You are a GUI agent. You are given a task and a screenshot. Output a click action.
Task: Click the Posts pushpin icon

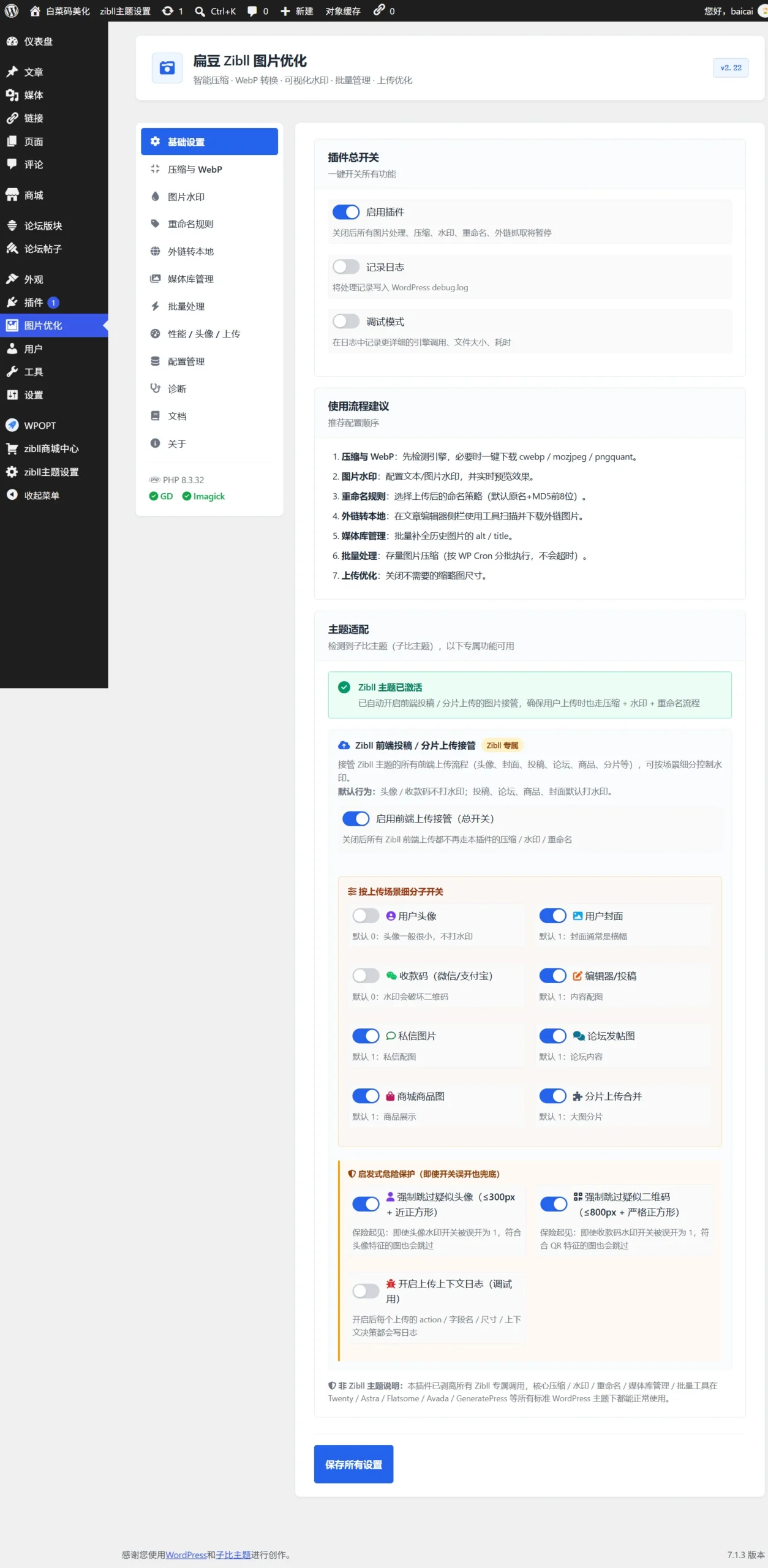pos(12,72)
